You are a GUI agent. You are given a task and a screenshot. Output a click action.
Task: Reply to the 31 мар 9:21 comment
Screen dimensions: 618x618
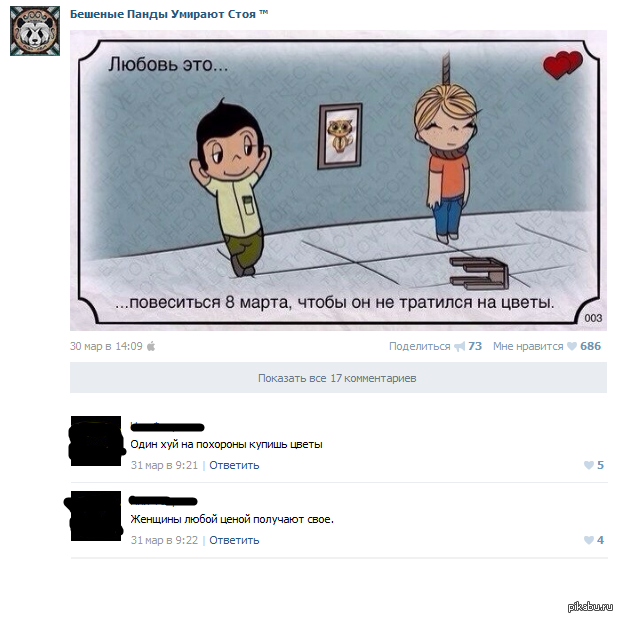pos(234,465)
